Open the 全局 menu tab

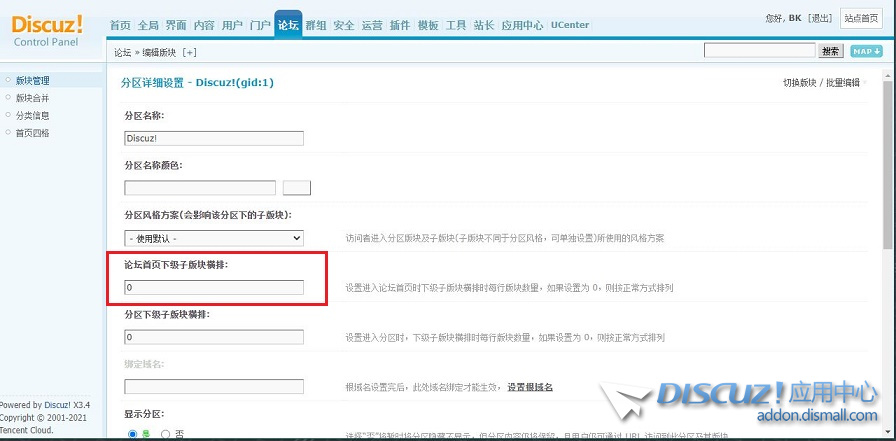pos(148,25)
